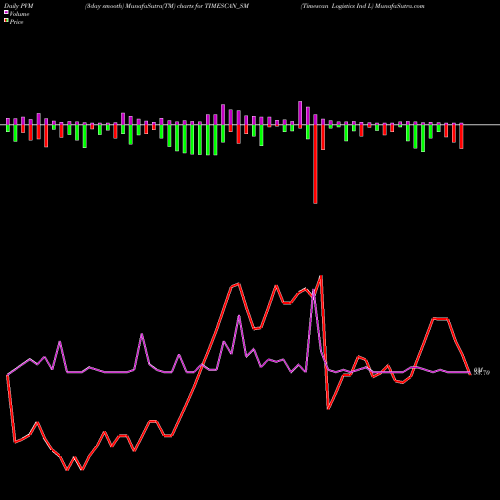Click the longest red downward price bar
Screen dimensions: 500x500
click(x=315, y=164)
